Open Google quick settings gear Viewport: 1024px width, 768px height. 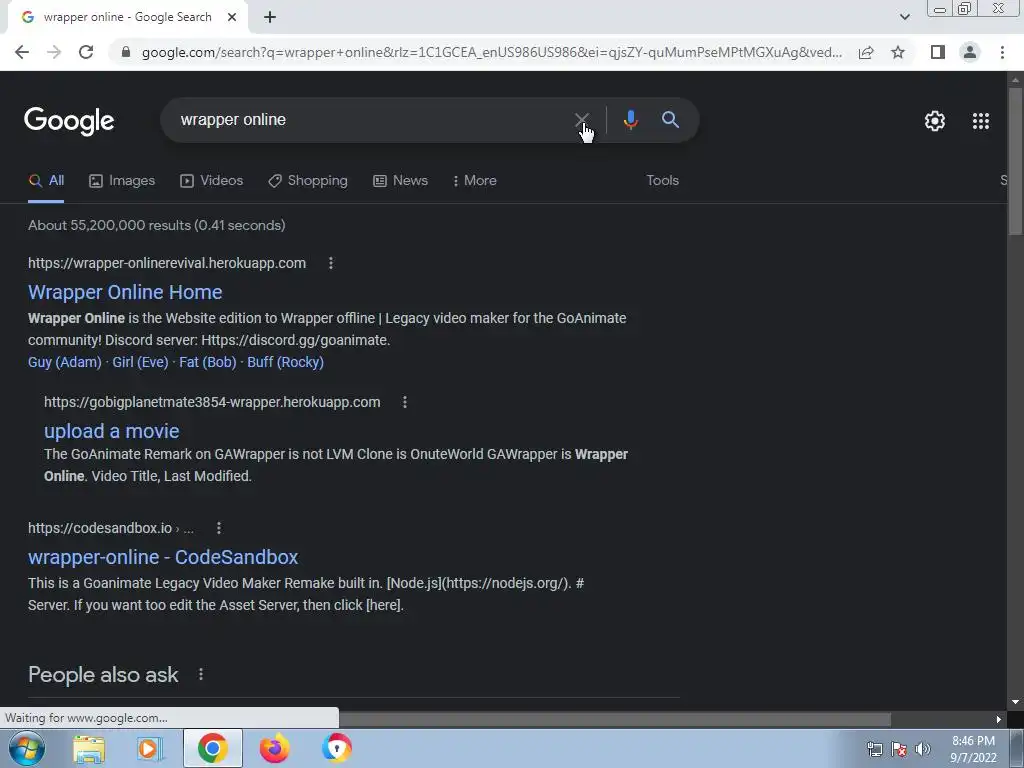[x=935, y=121]
